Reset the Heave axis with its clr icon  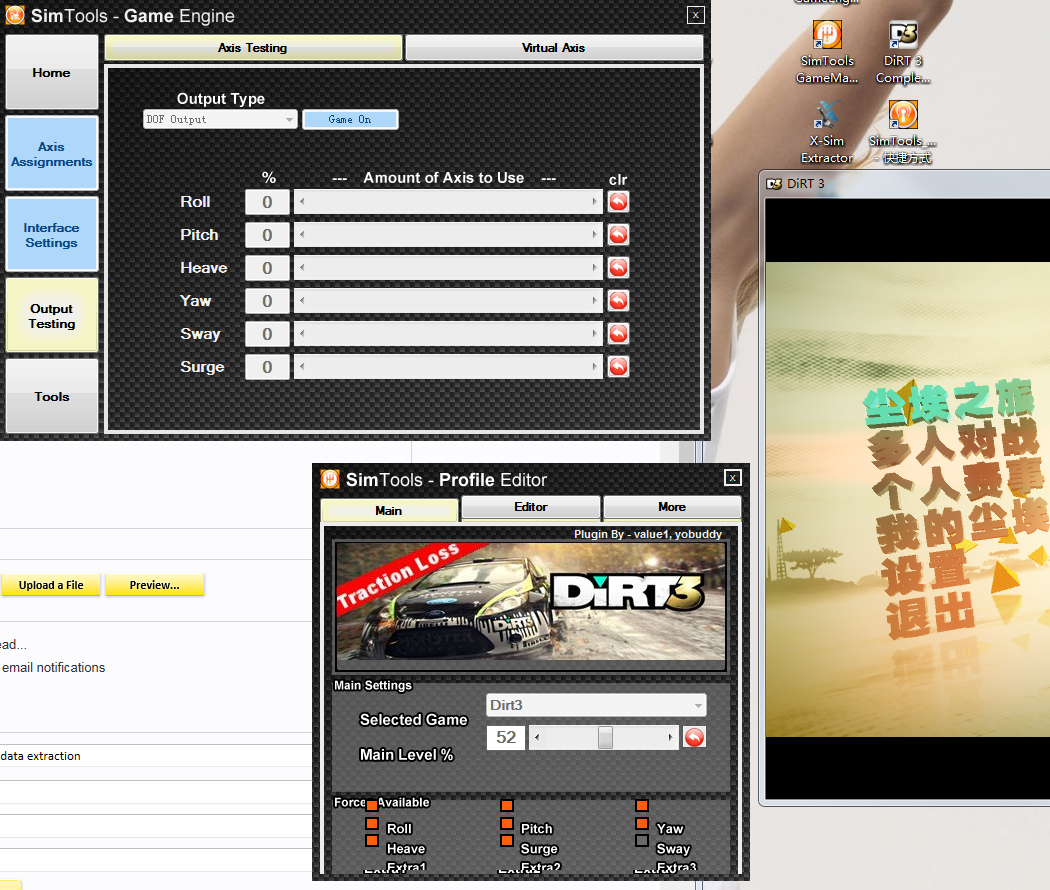618,268
